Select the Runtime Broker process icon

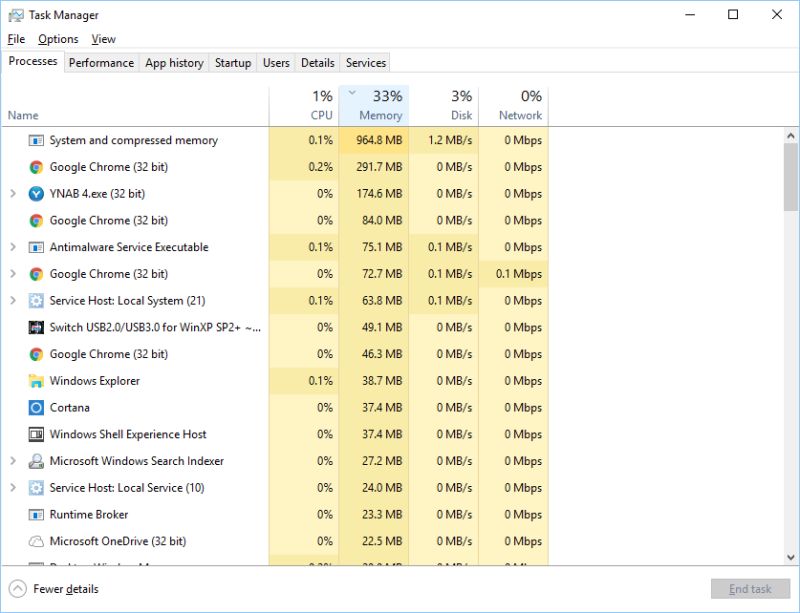pyautogui.click(x=36, y=514)
